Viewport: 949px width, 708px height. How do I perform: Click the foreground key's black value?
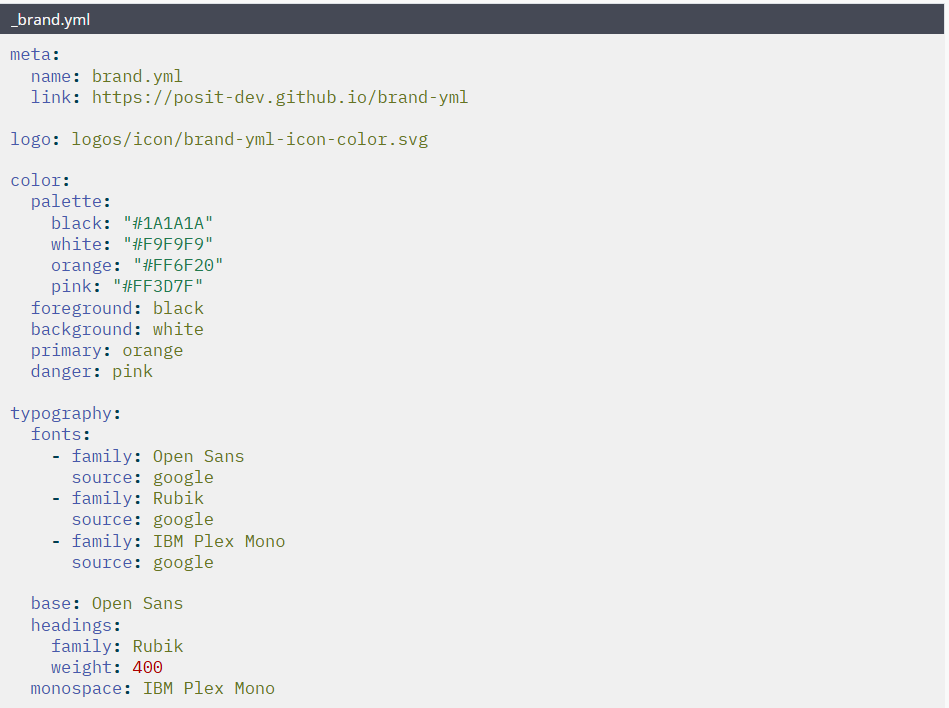pyautogui.click(x=178, y=308)
